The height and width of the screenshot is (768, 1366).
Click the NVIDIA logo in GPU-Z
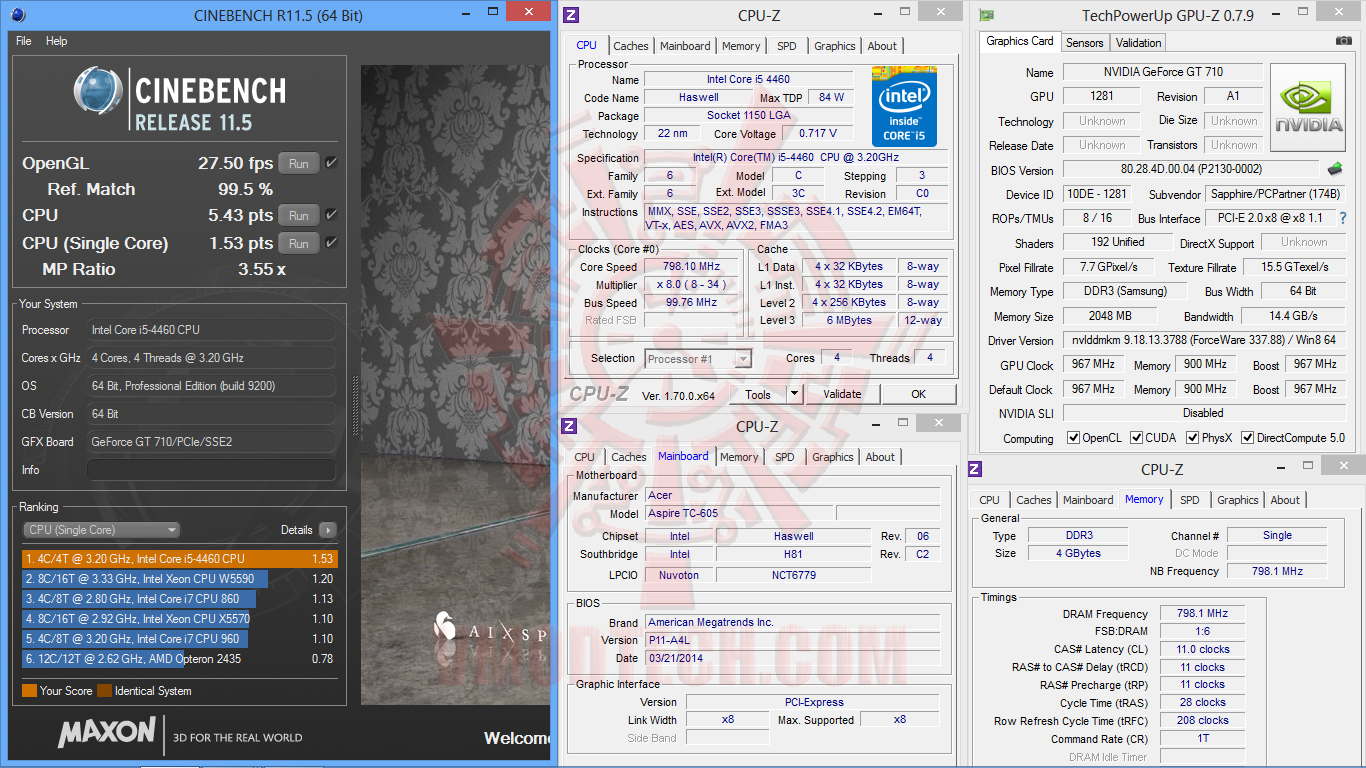click(1307, 107)
